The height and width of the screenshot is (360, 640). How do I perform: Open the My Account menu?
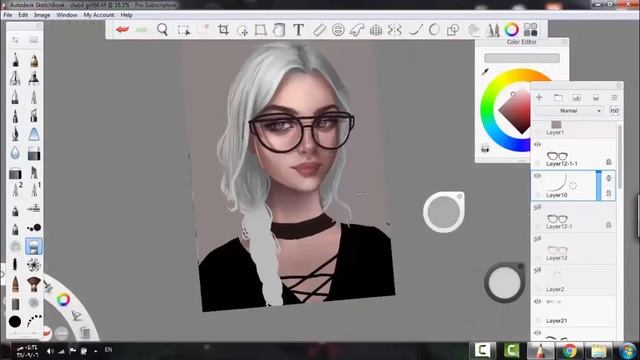click(99, 15)
